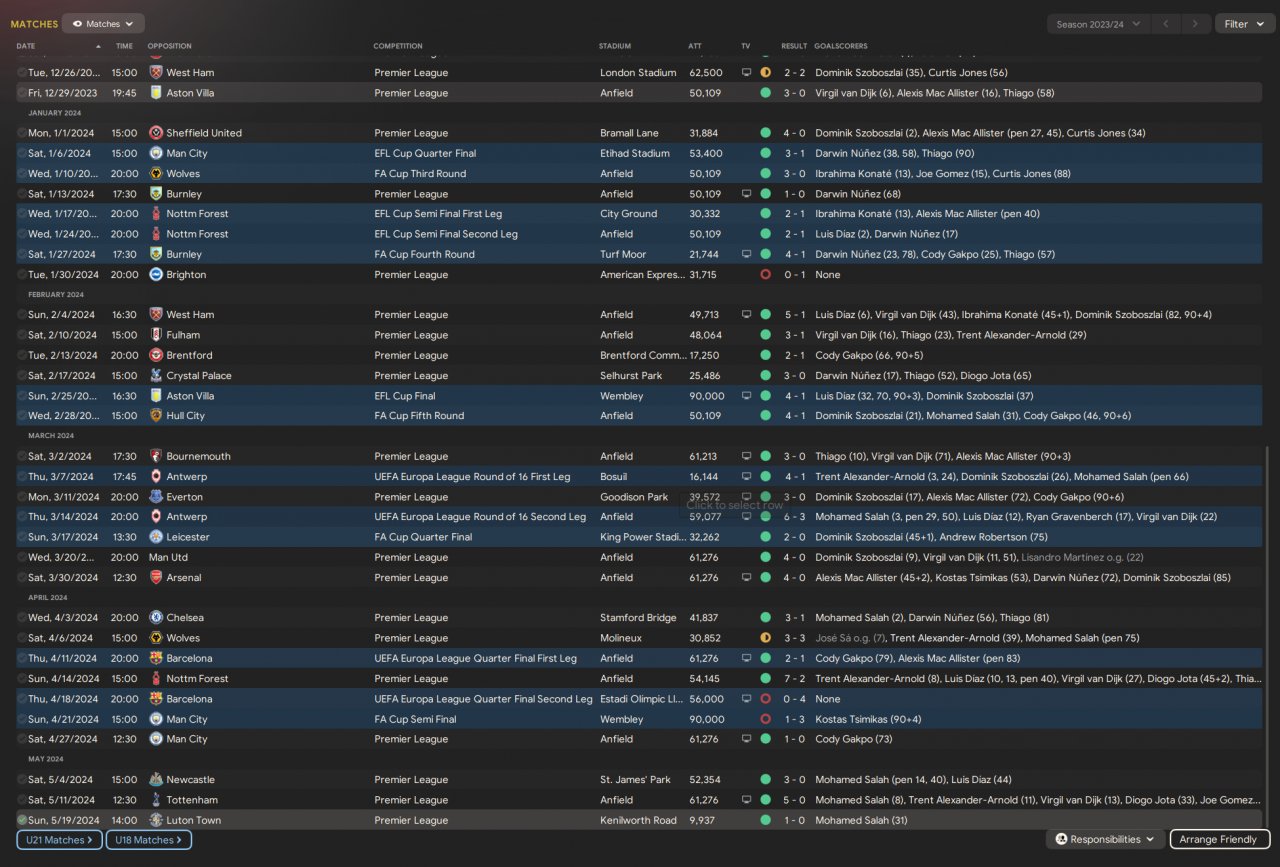Image resolution: width=1280 pixels, height=867 pixels.
Task: Click TV icon on the Tottenham row
Action: (746, 800)
